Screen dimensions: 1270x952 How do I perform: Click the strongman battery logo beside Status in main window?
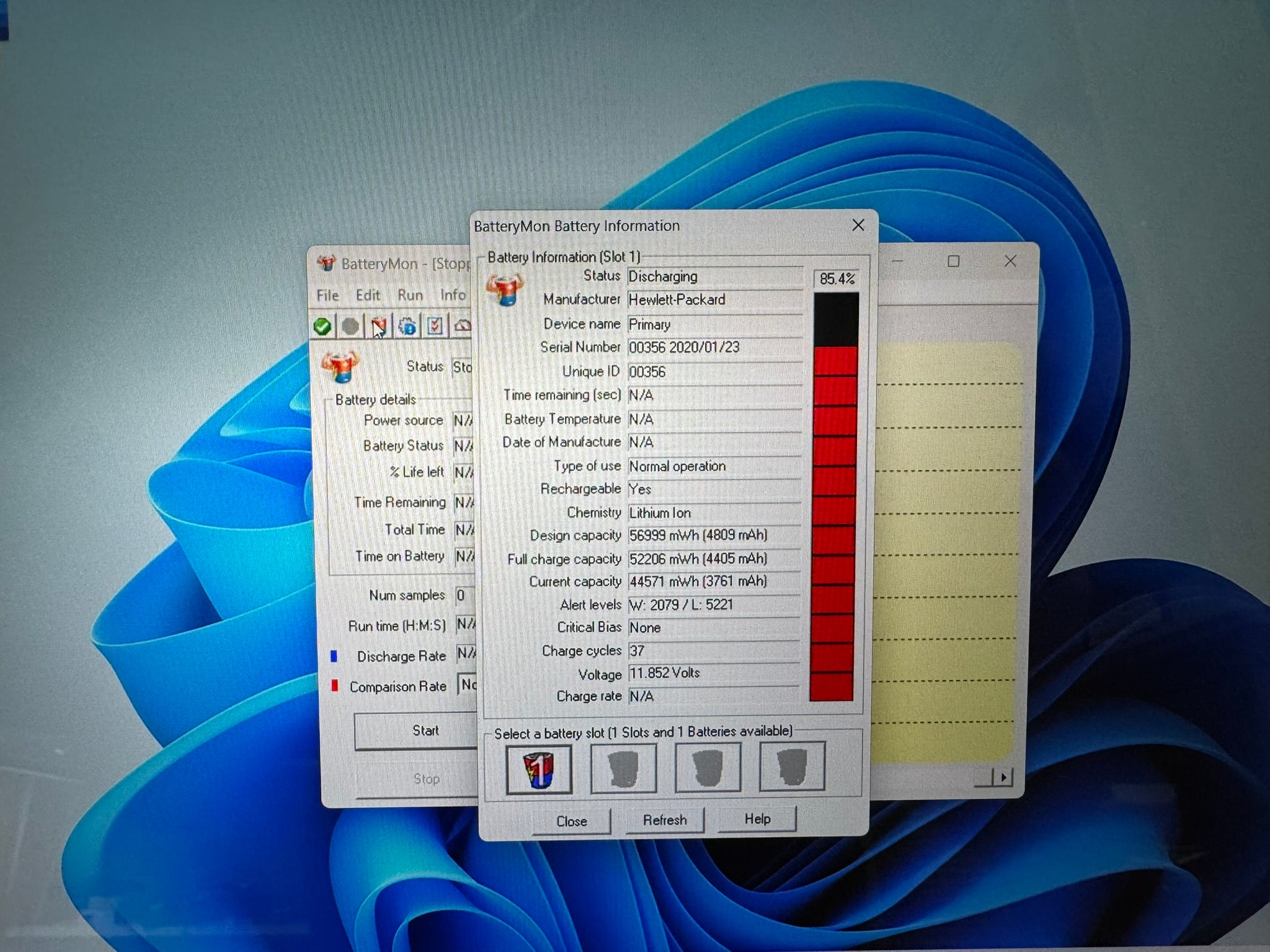click(339, 367)
